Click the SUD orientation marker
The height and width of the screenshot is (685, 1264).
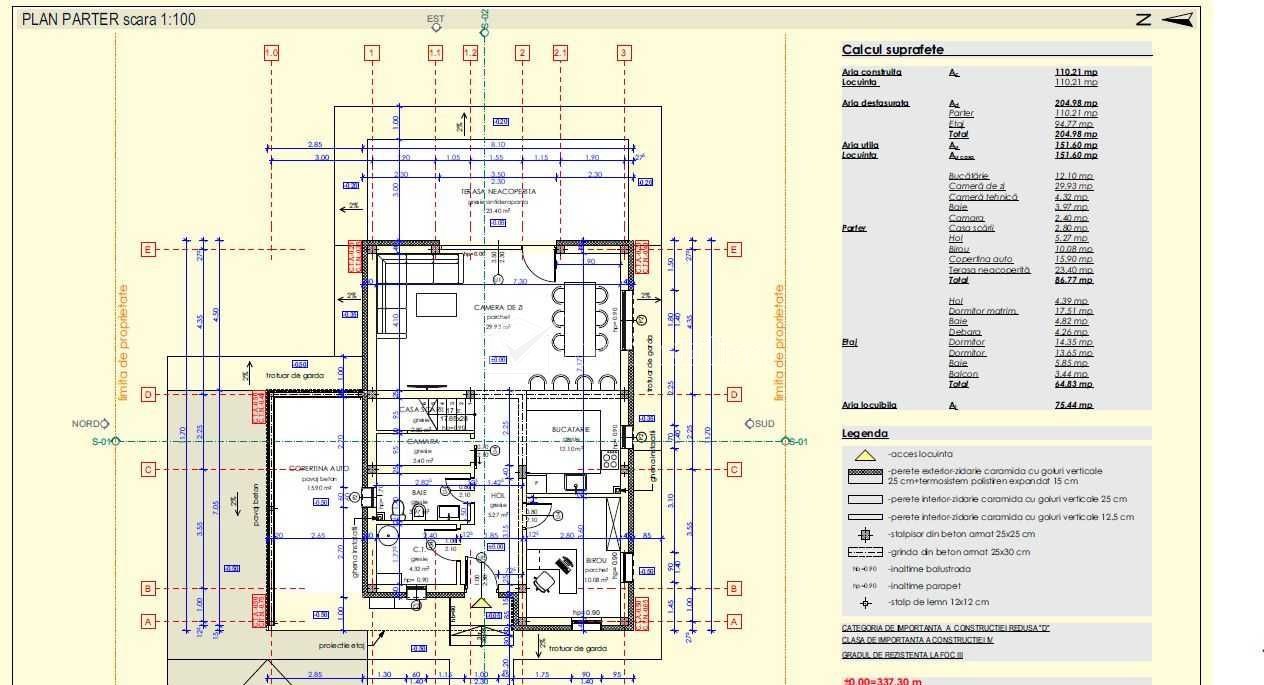point(760,424)
